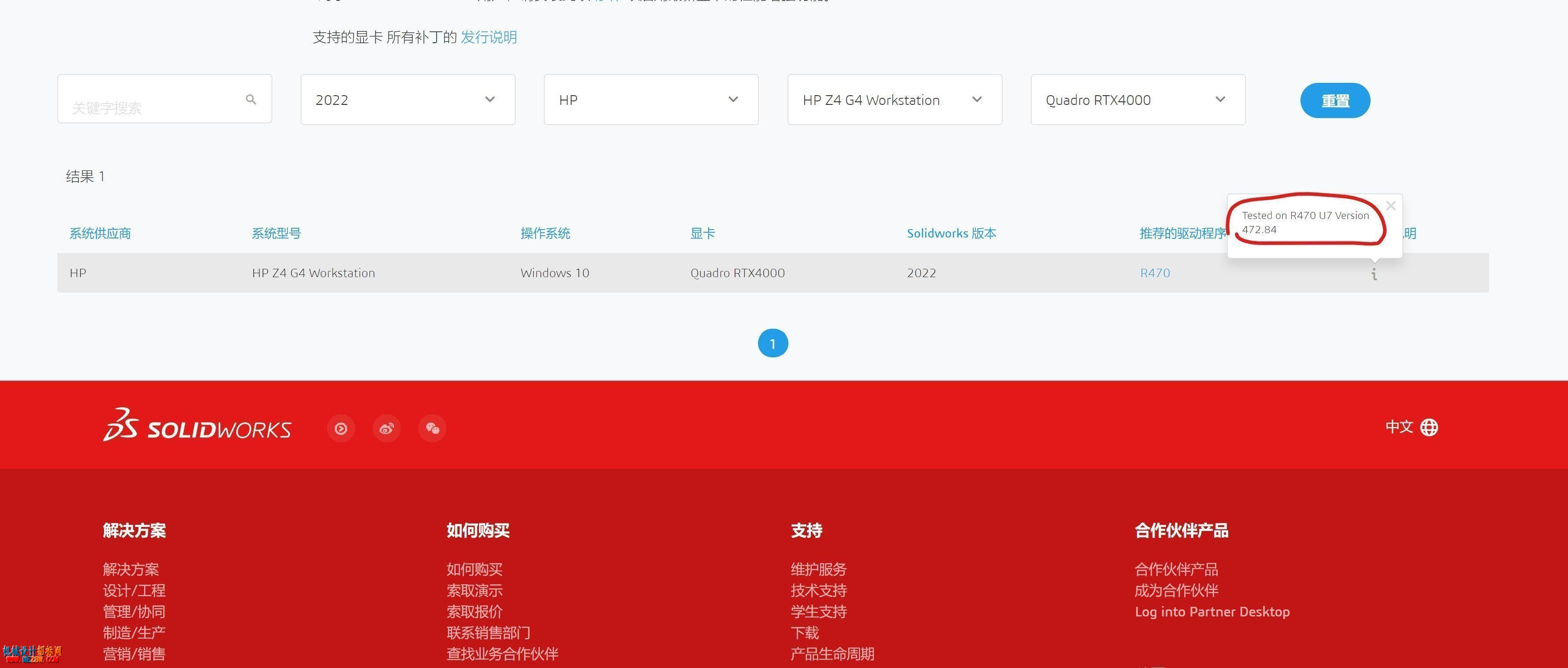Click the globe language icon beside 中文
The width and height of the screenshot is (1568, 668).
(1429, 427)
